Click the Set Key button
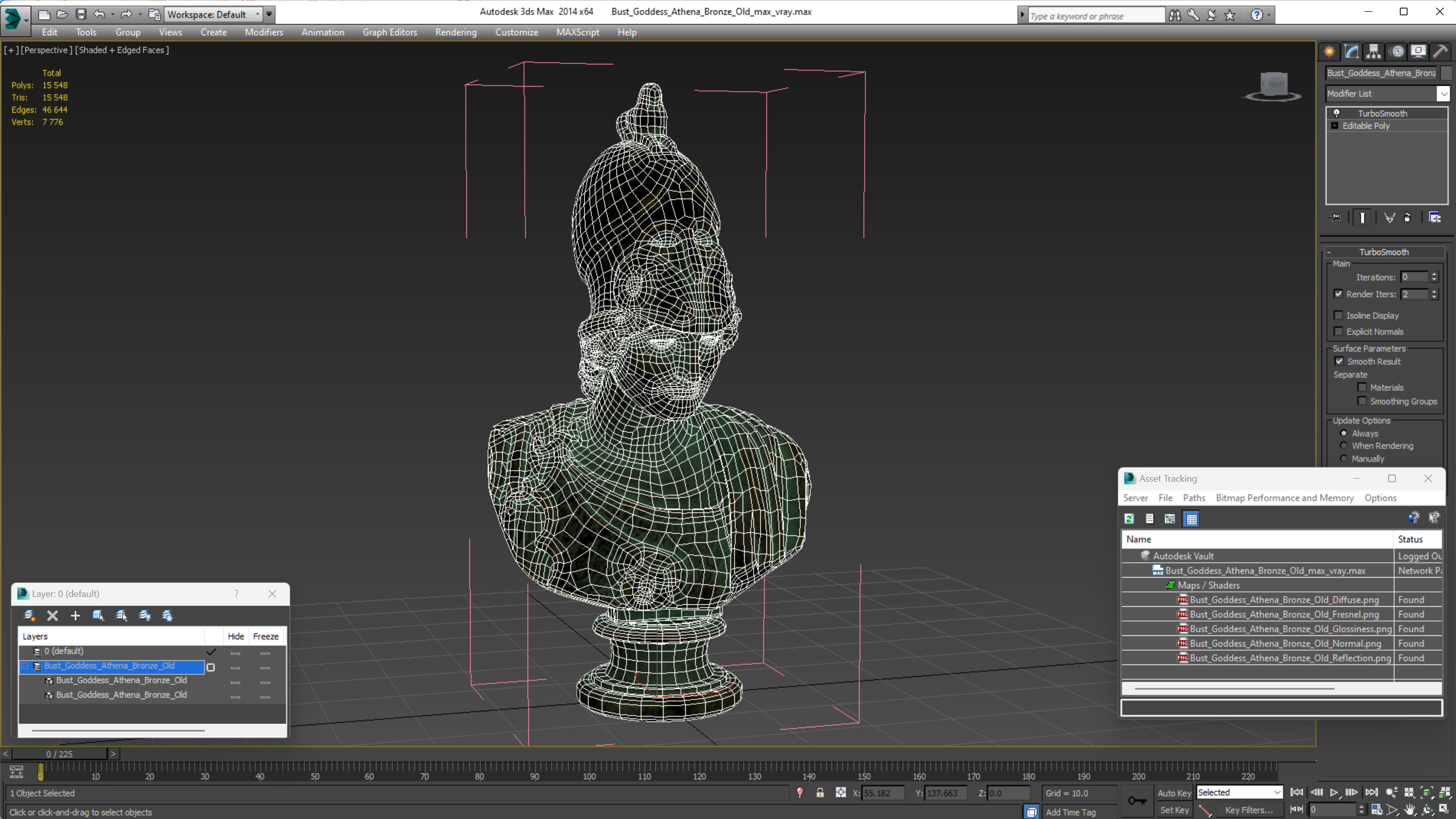 pos(1174,810)
